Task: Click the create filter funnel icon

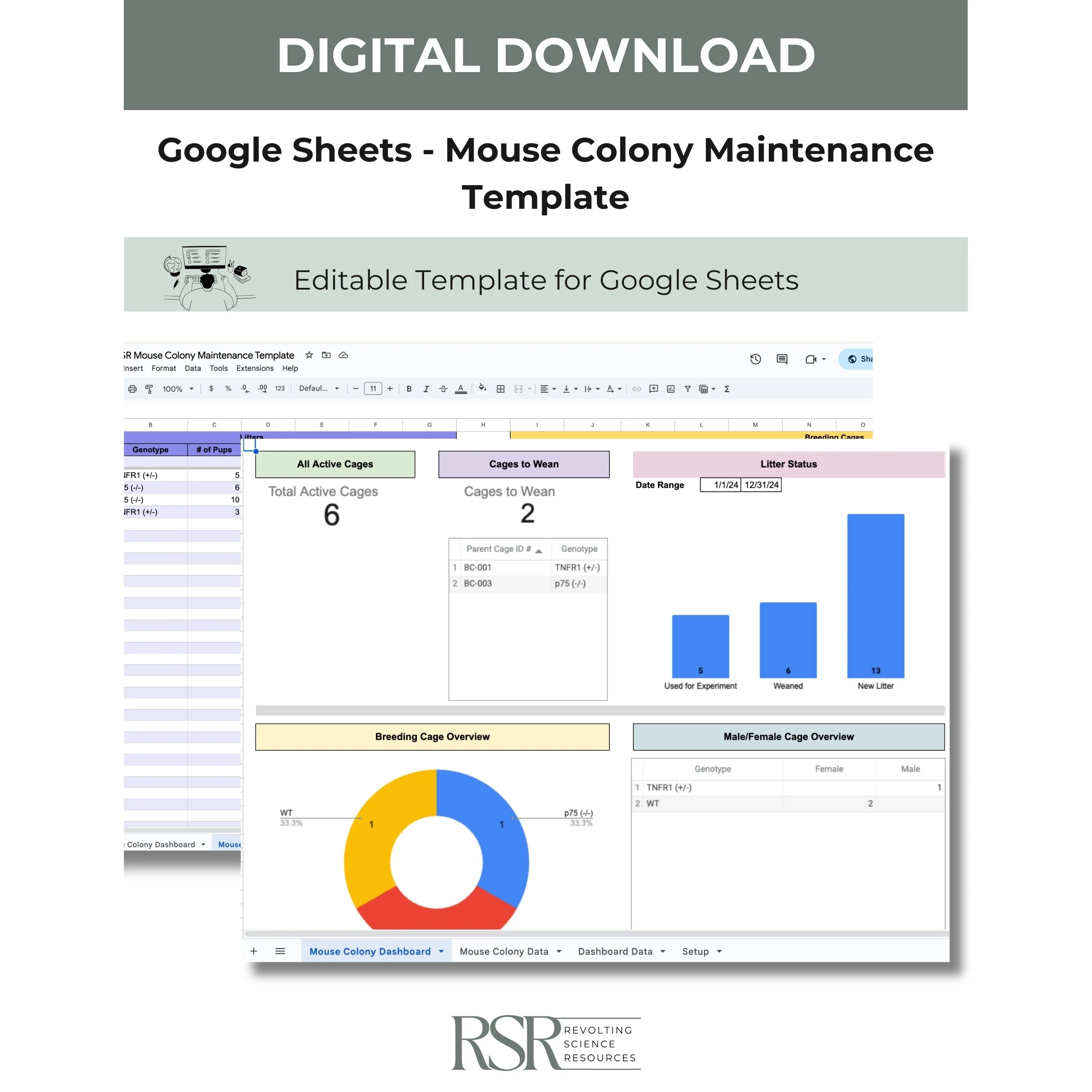Action: pos(687,389)
